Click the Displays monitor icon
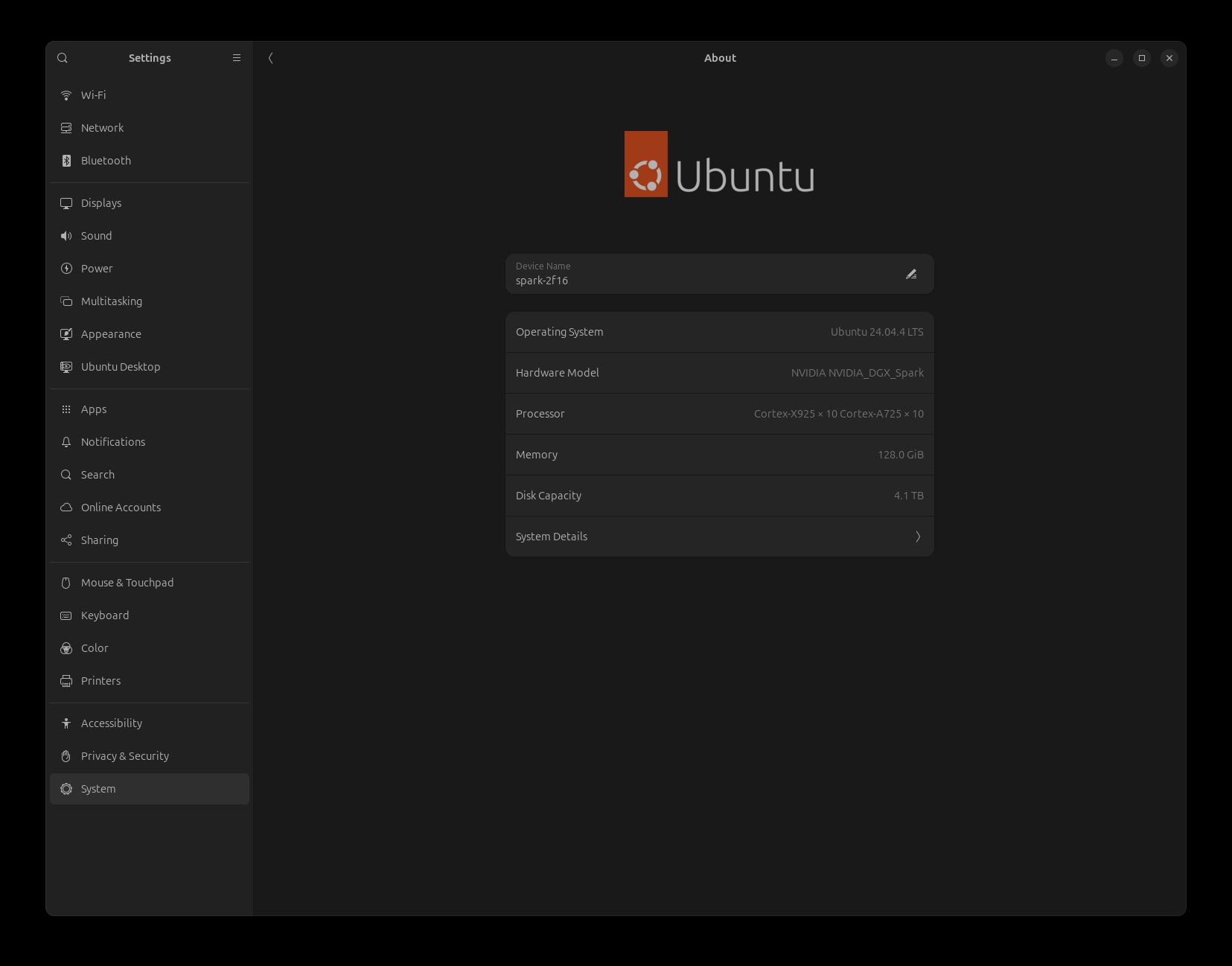This screenshot has height=966, width=1232. point(66,203)
